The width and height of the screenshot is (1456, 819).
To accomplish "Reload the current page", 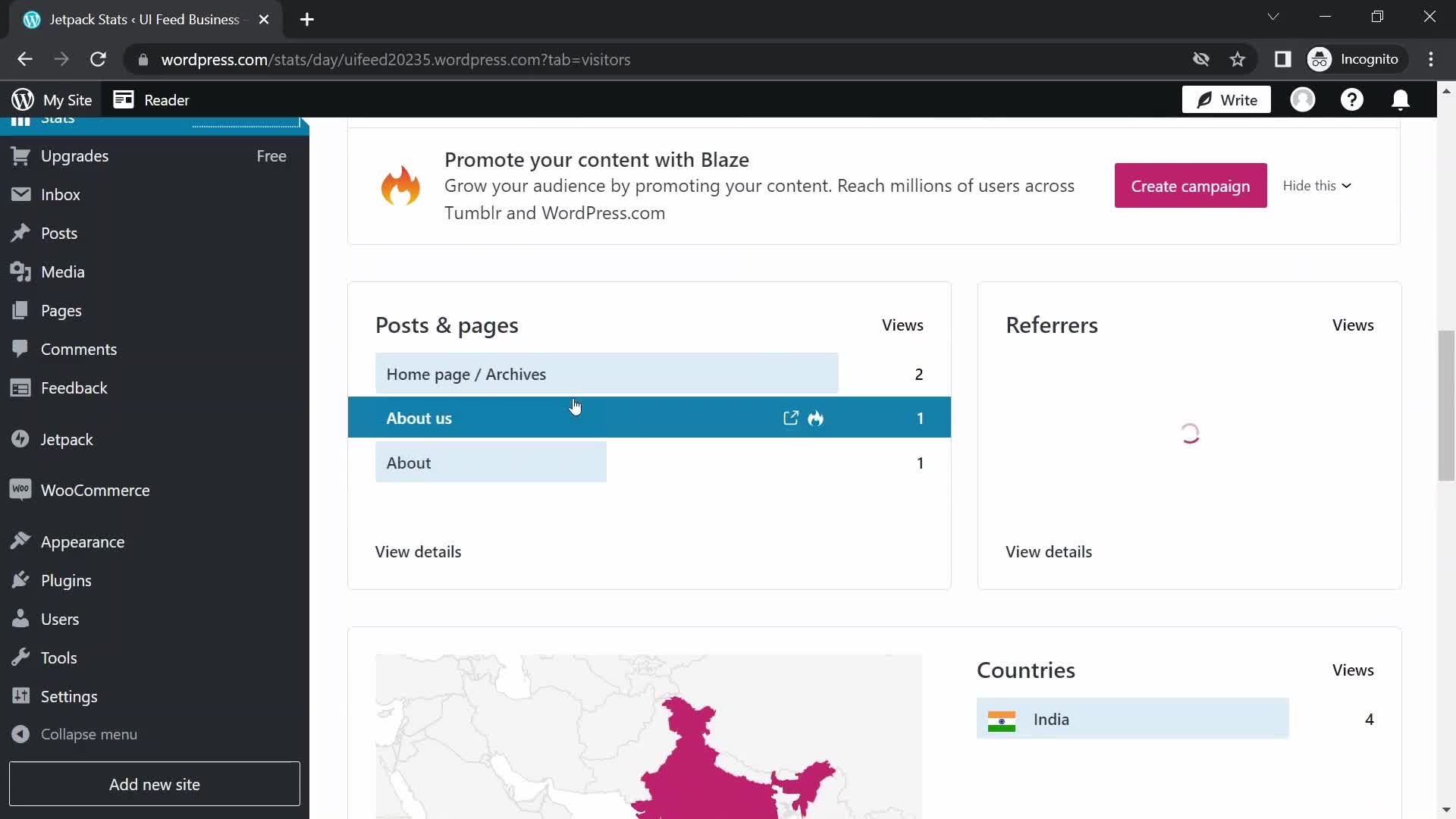I will pyautogui.click(x=98, y=59).
